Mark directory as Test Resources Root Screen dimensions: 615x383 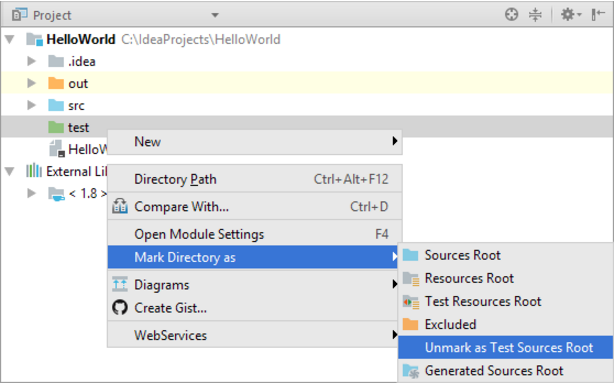506,301
